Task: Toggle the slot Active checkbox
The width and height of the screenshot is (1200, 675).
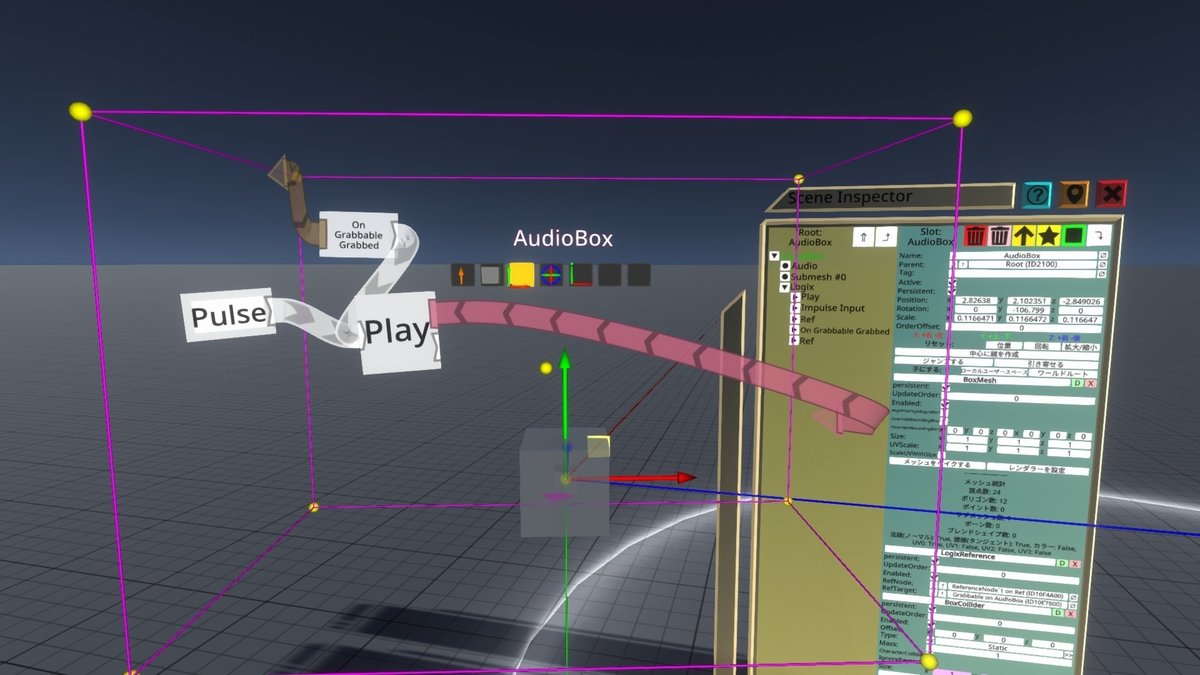Action: (953, 283)
